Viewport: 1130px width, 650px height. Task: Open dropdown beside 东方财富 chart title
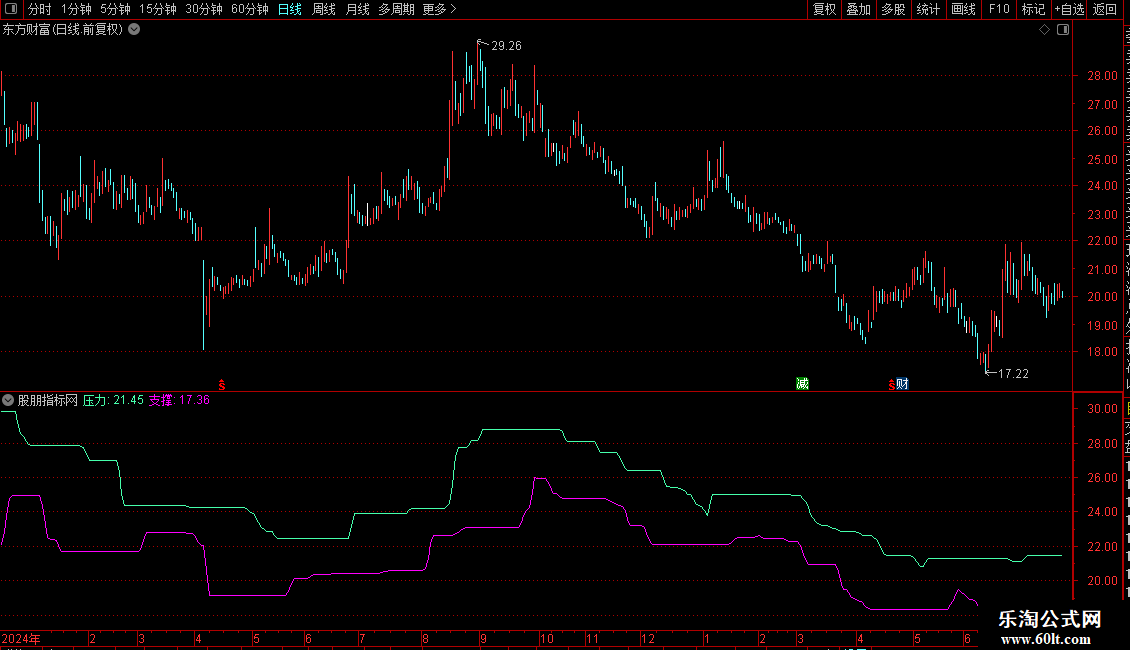point(134,30)
